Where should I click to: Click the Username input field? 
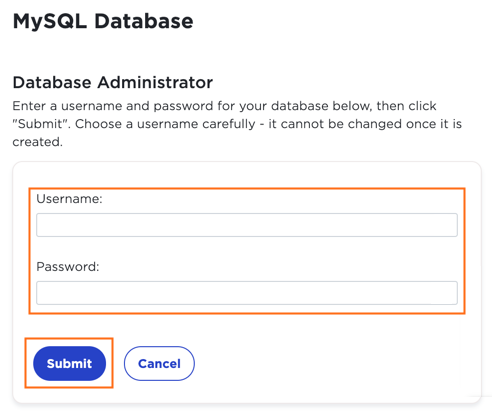[247, 225]
